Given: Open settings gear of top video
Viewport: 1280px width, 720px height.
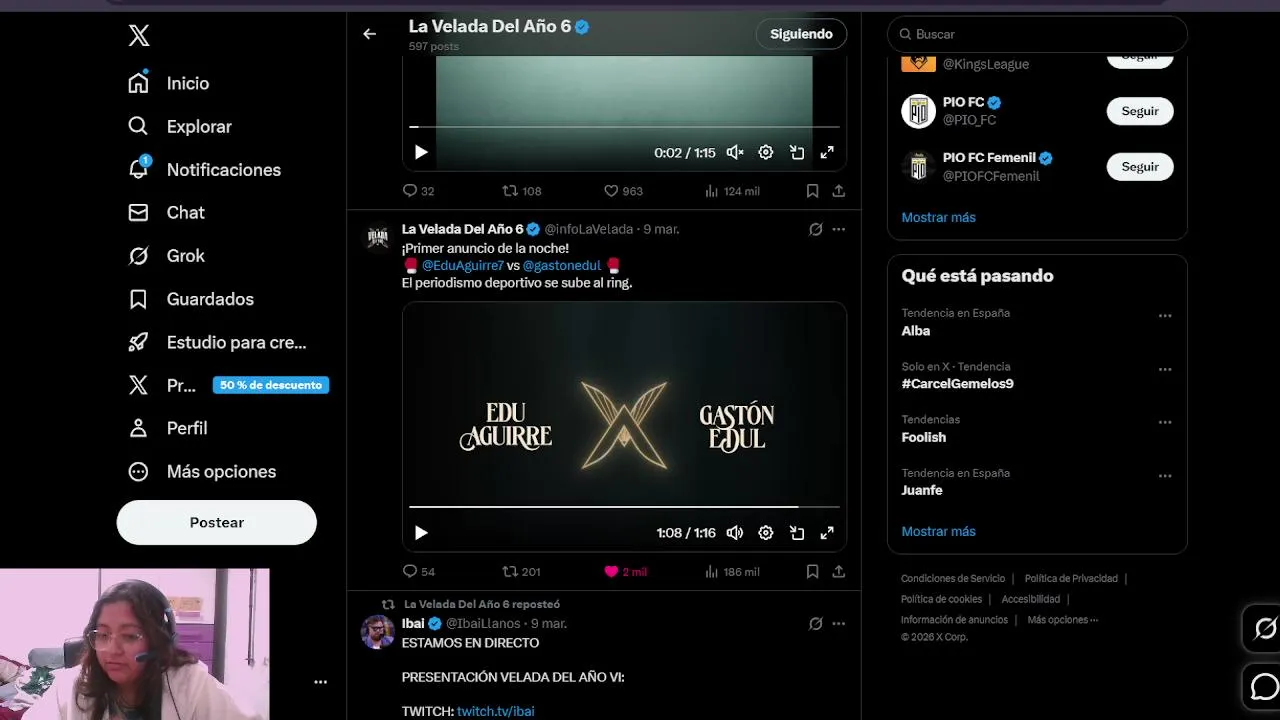Looking at the screenshot, I should 766,152.
